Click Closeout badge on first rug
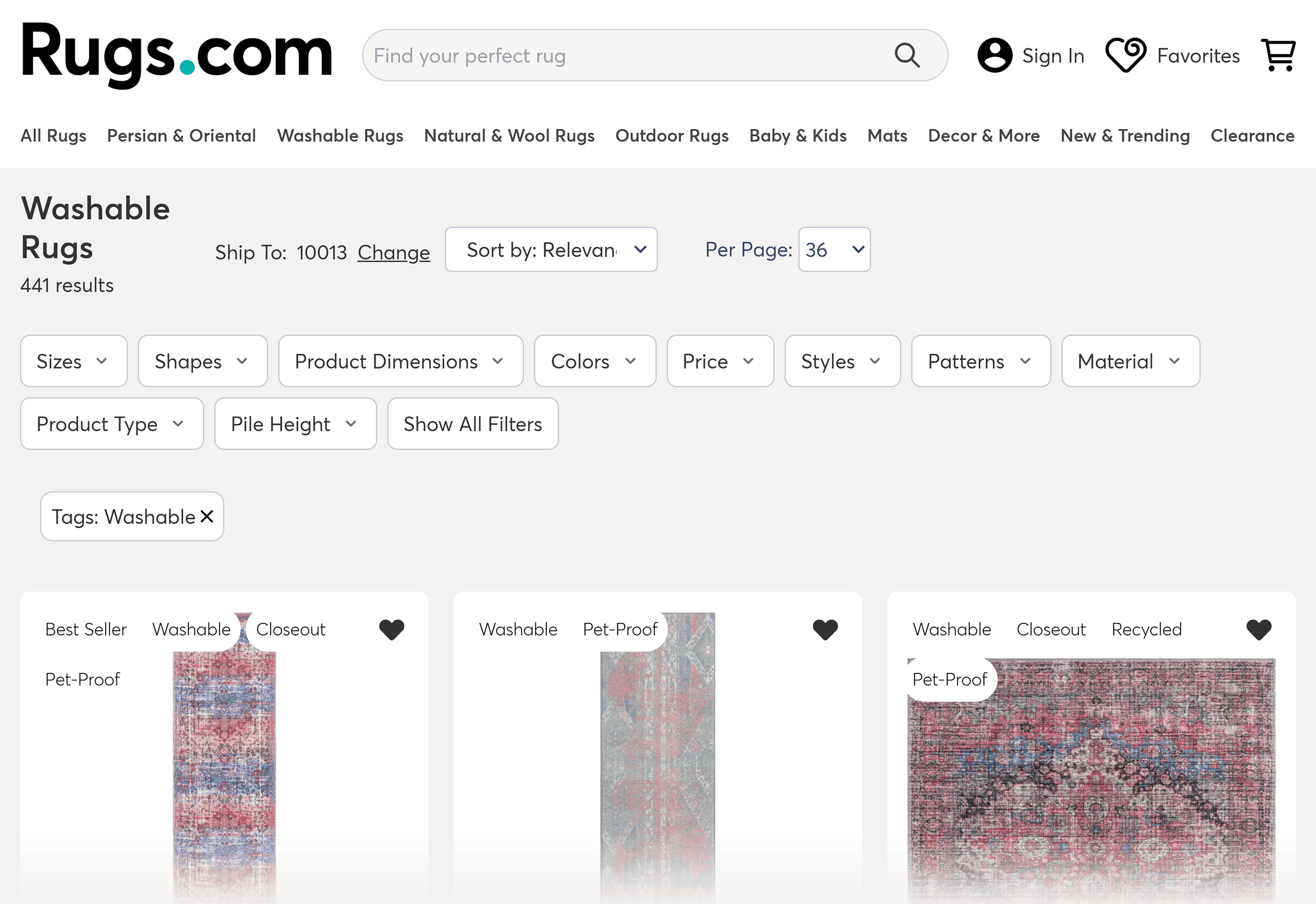The width and height of the screenshot is (1316, 904). pyautogui.click(x=291, y=629)
